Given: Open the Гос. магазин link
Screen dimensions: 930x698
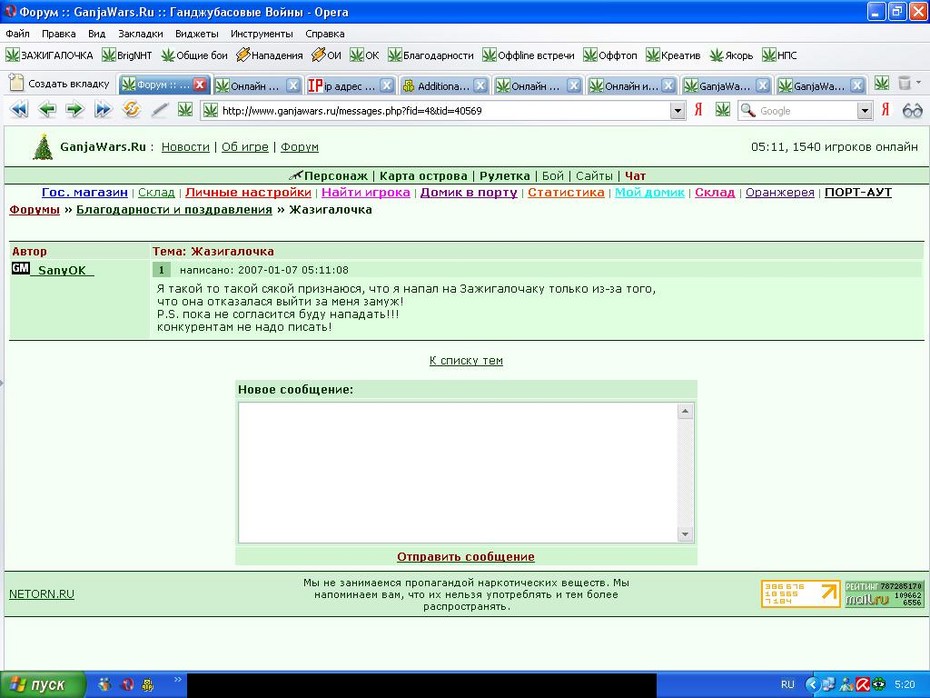Looking at the screenshot, I should coord(85,192).
